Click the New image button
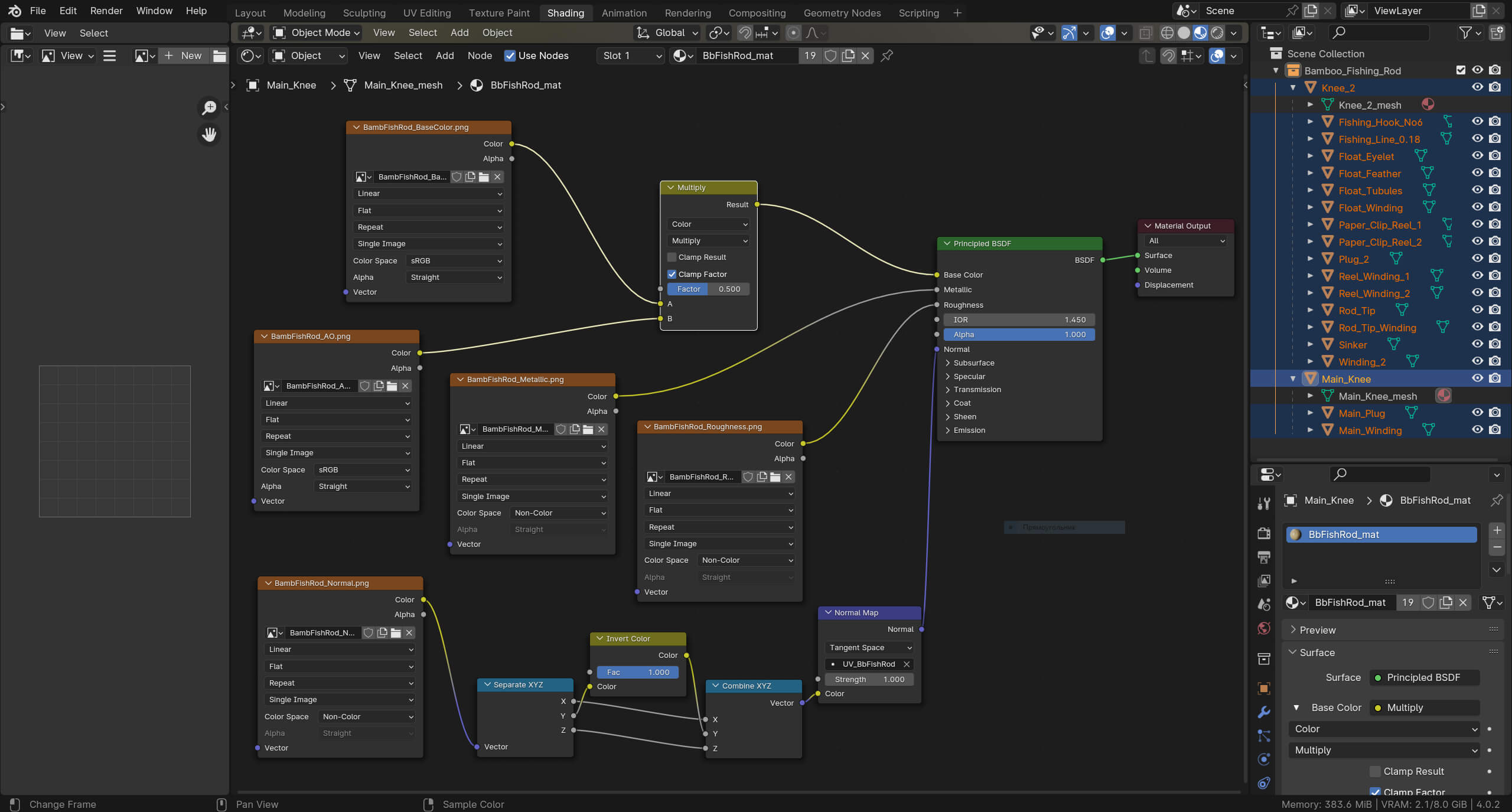The image size is (1512, 812). tap(184, 56)
